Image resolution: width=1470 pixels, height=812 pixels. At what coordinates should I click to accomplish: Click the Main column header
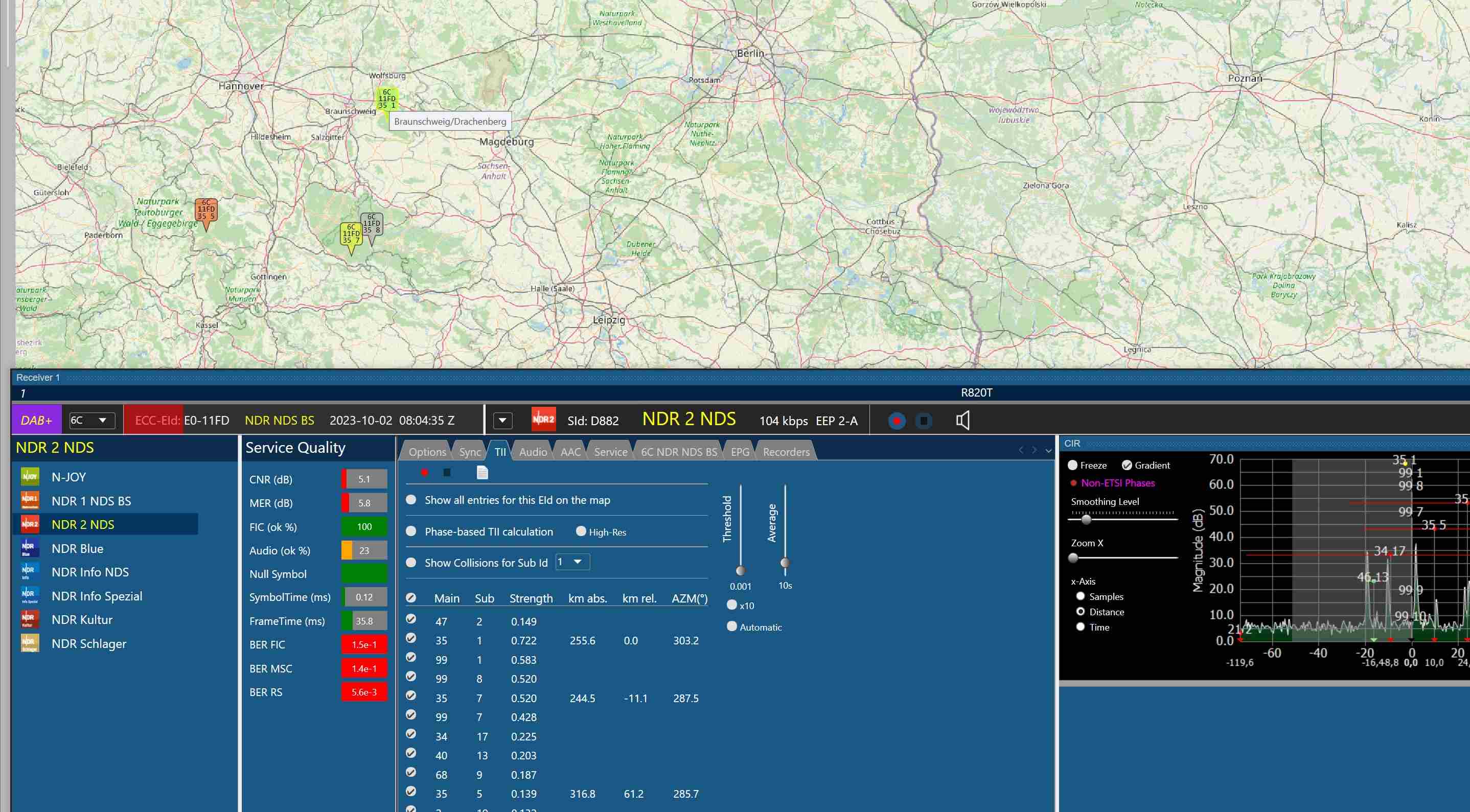(x=447, y=598)
